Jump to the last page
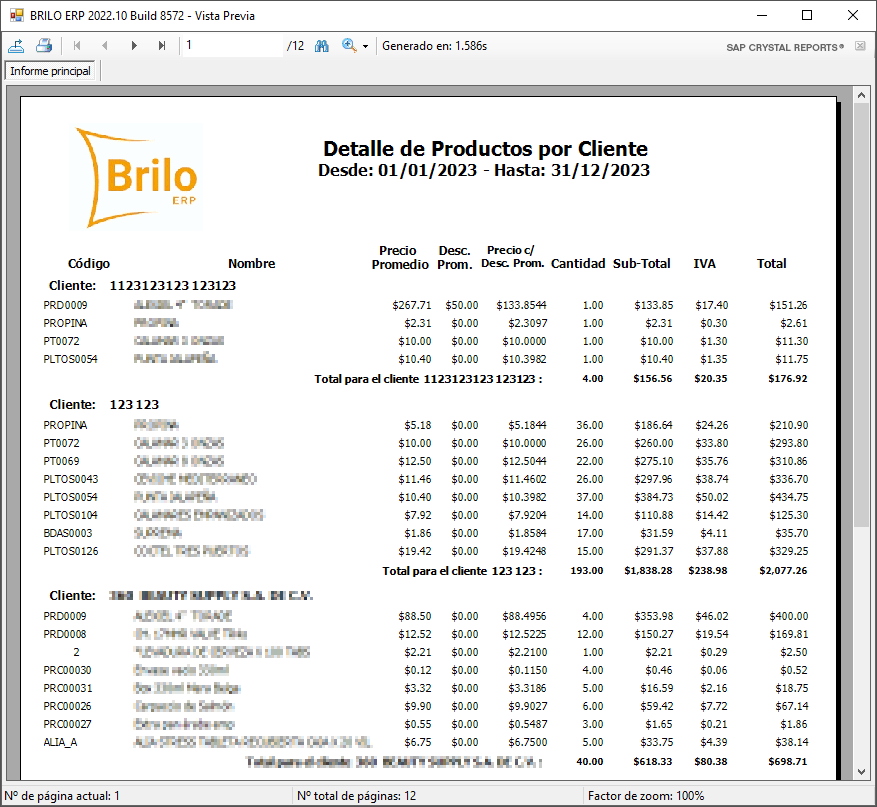Screen dimensions: 877x807 point(162,45)
